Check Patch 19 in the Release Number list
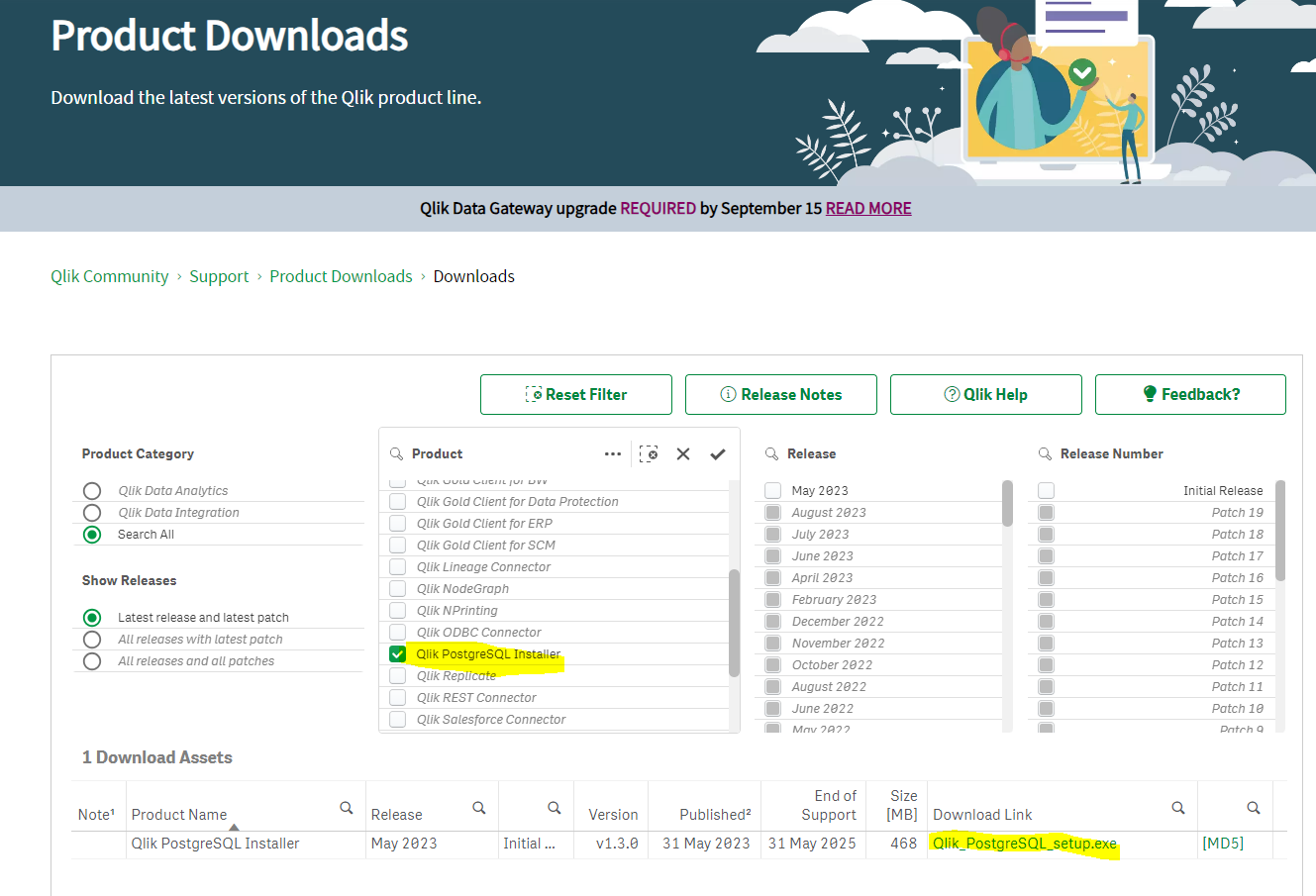Viewport: 1316px width, 896px height. (1047, 512)
